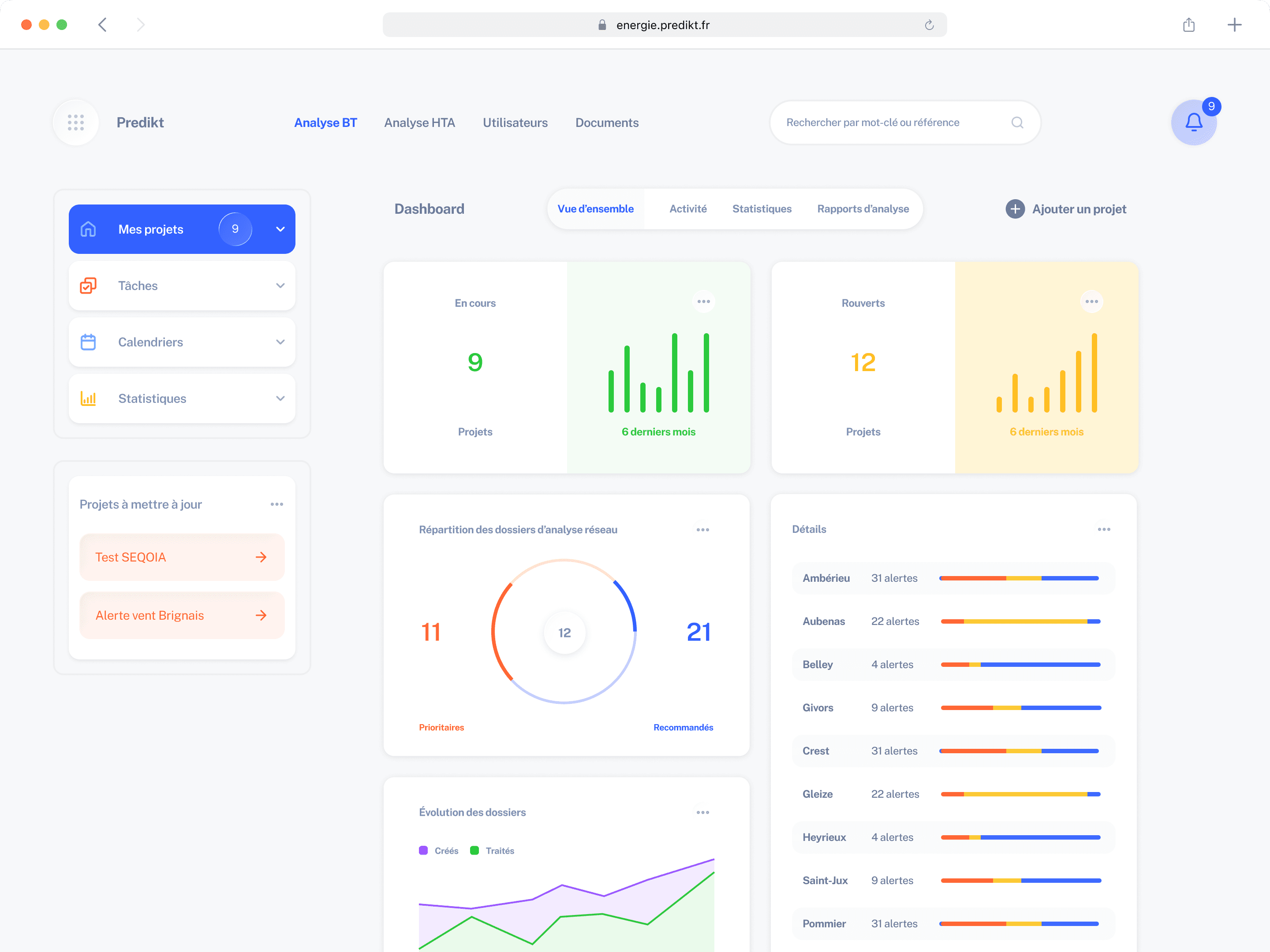Click the browser share icon
This screenshot has width=1270, height=952.
1188,25
